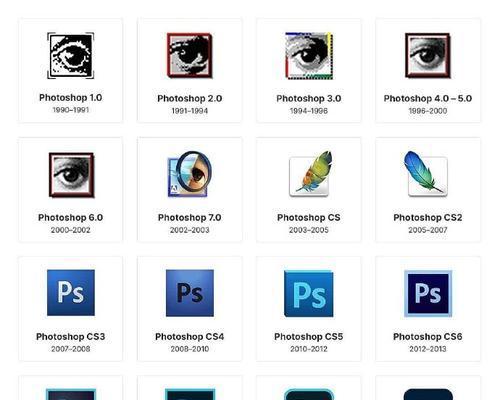This screenshot has width=500, height=400.
Task: Click the "2012–2013" date under Photoshop CS6
Action: pos(428,349)
